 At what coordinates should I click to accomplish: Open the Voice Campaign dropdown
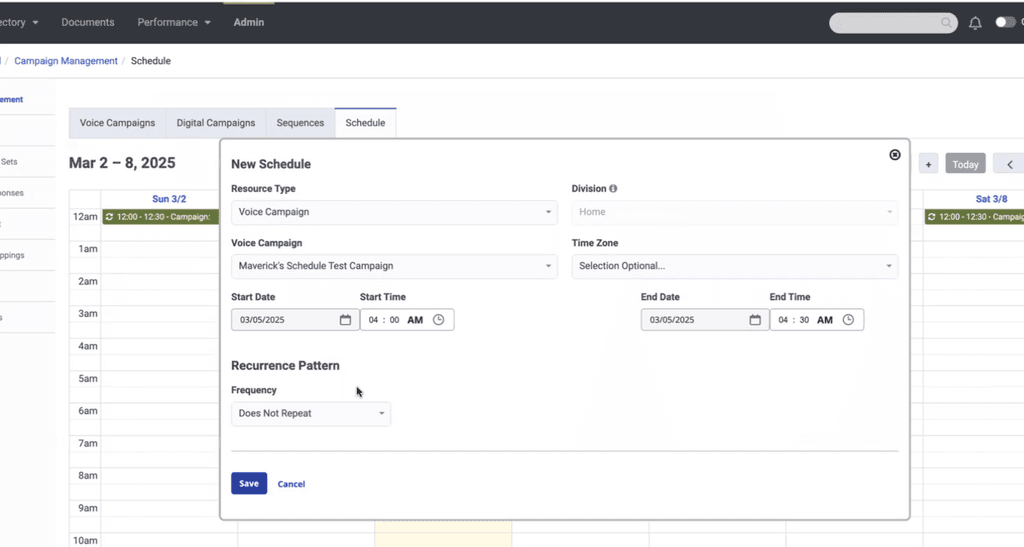(394, 266)
